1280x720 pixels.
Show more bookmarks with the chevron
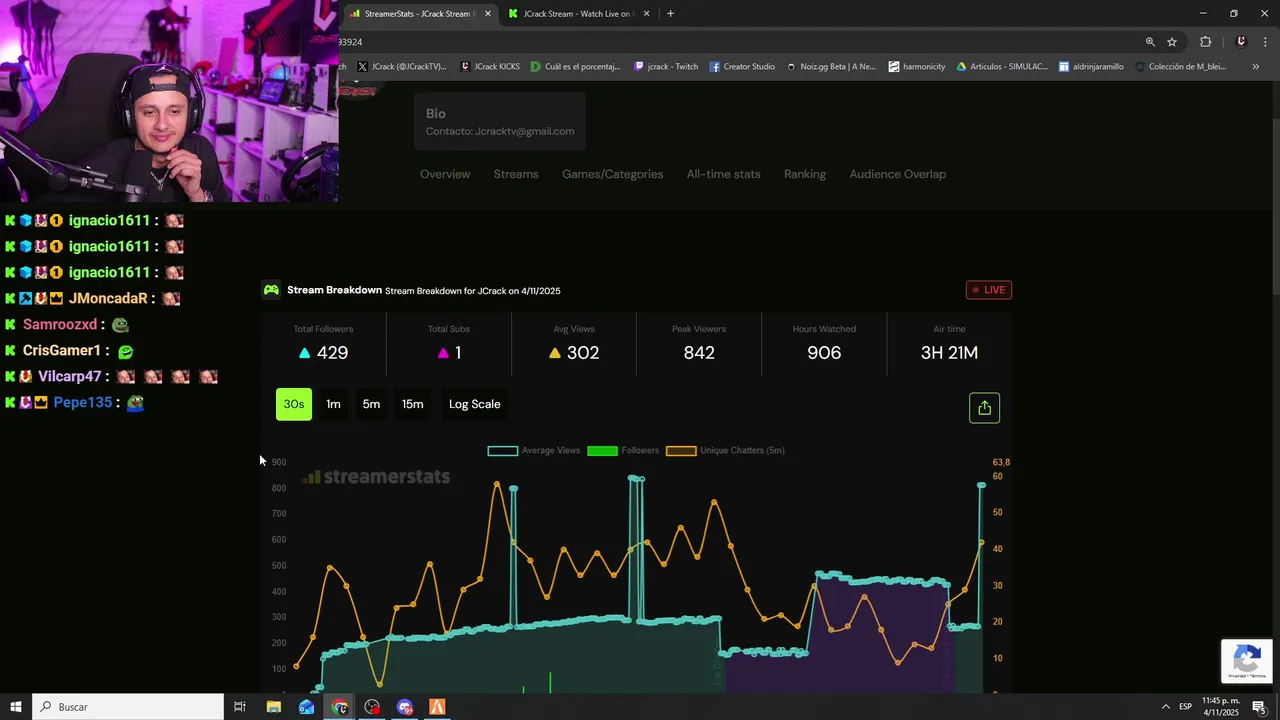(1255, 67)
